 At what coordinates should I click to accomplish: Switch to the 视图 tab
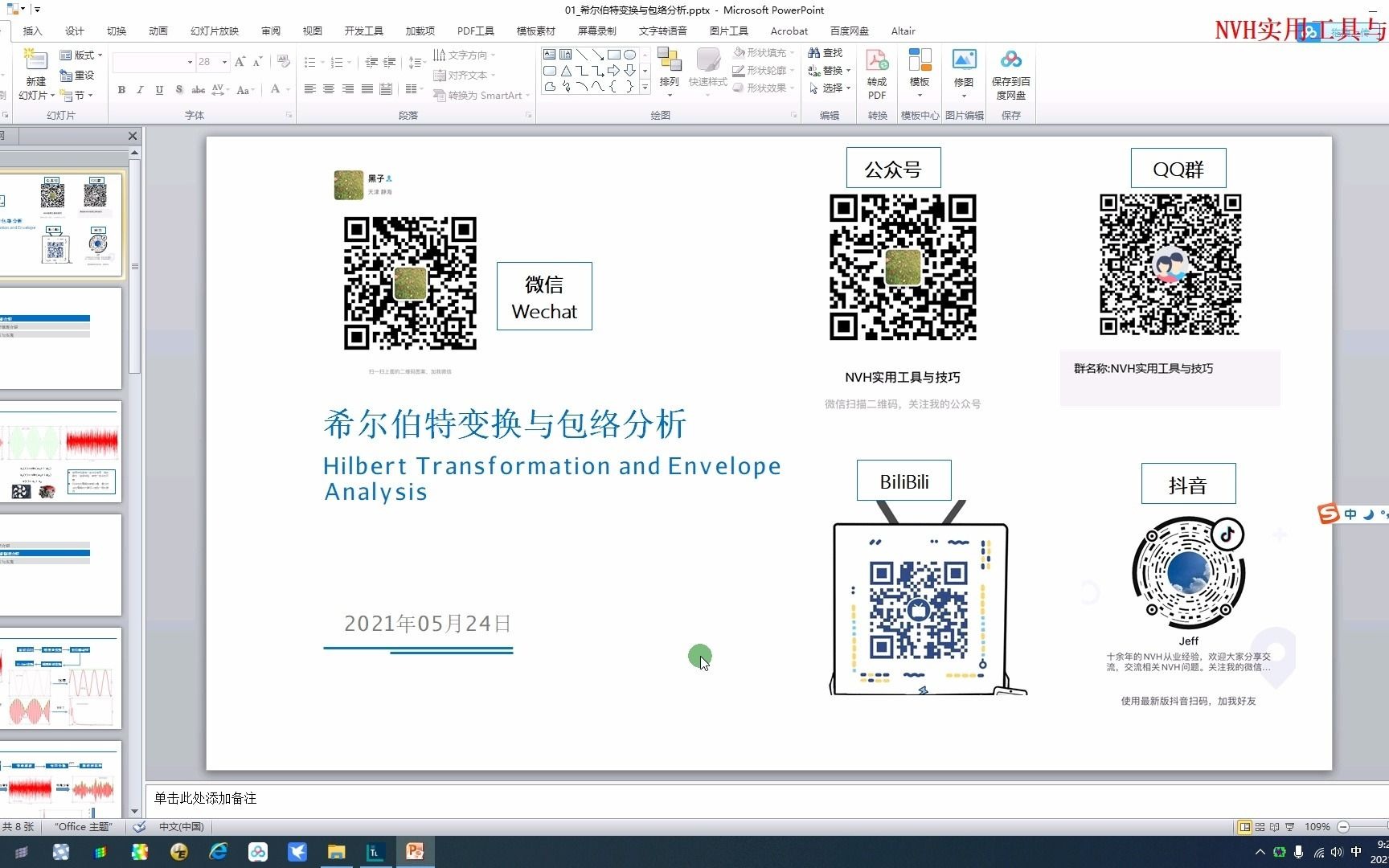pos(312,31)
